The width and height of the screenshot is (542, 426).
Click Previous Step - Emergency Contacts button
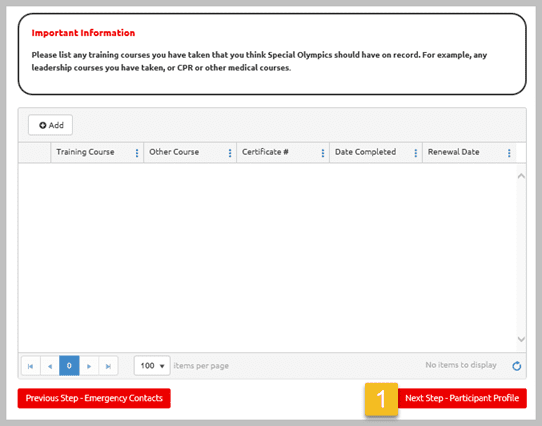coord(94,398)
